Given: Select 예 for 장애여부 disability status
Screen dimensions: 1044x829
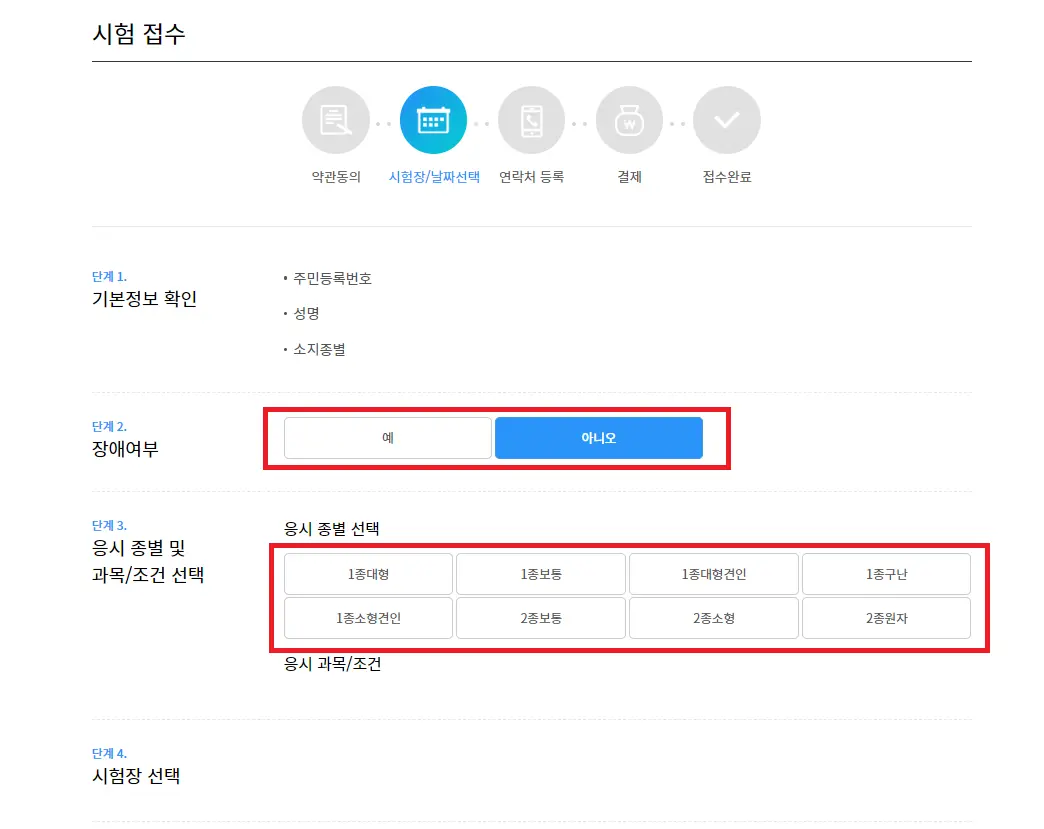Looking at the screenshot, I should coord(387,437).
